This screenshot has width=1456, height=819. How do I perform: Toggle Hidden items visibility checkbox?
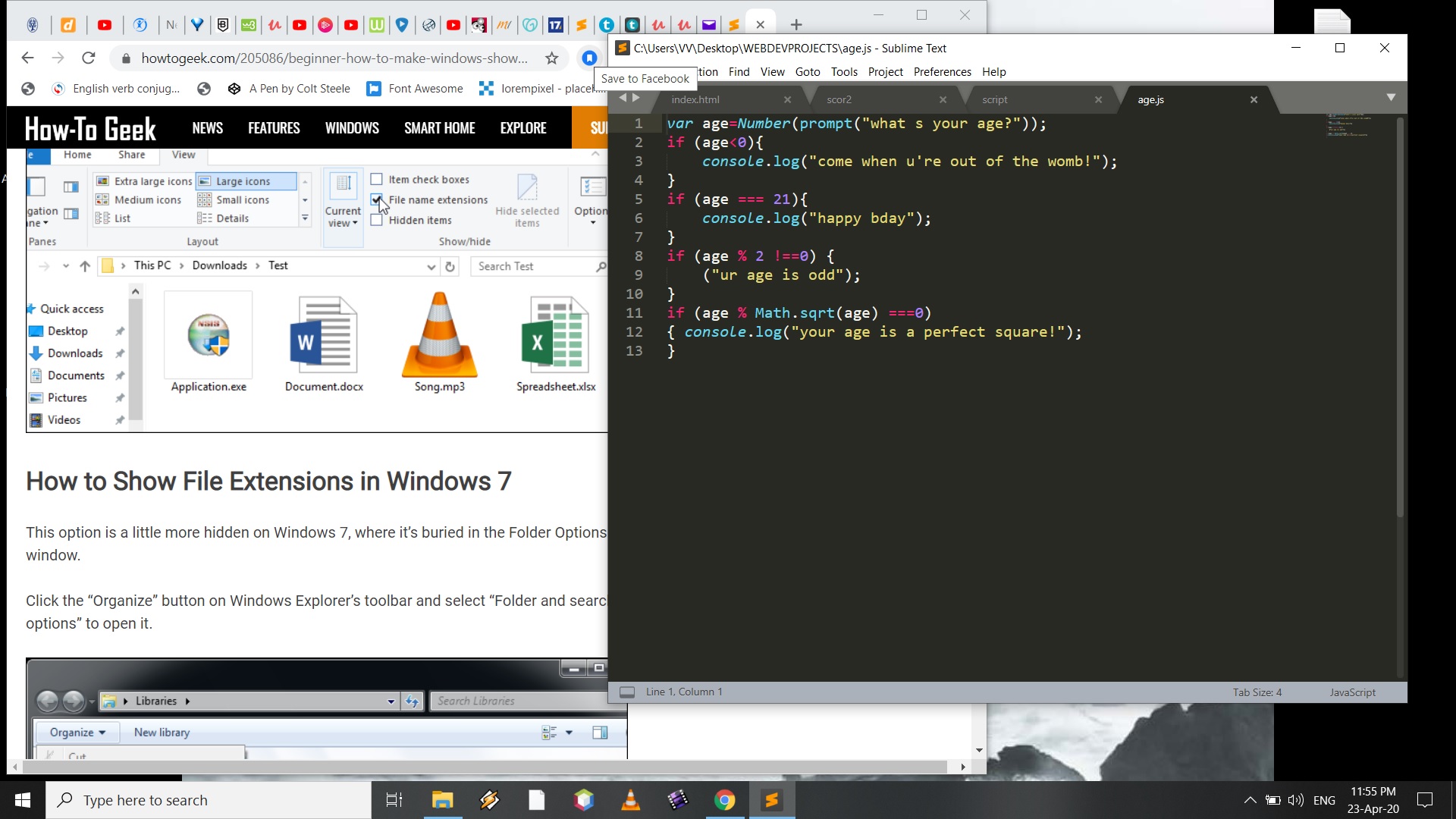[377, 220]
